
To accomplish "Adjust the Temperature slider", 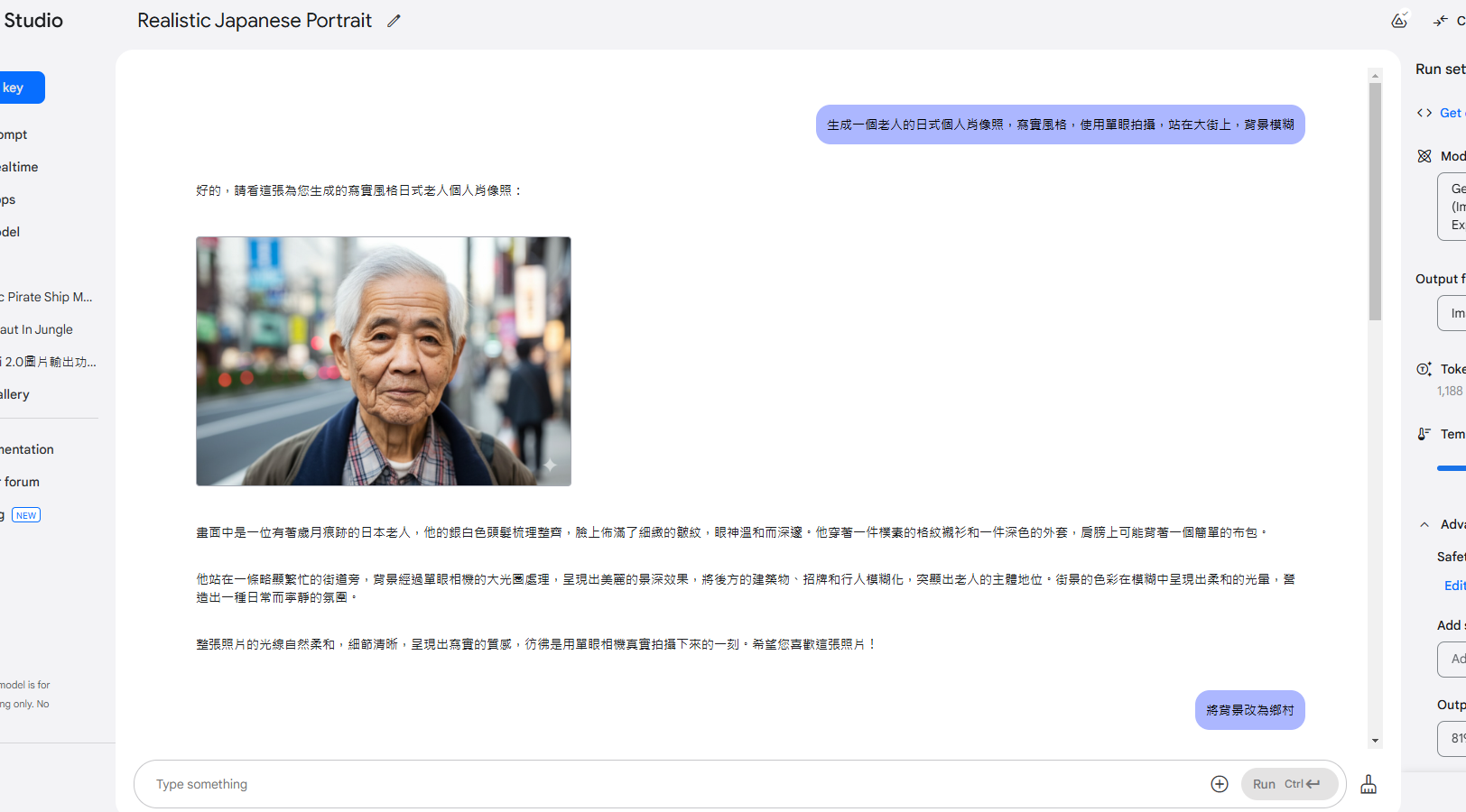I will [x=1452, y=468].
